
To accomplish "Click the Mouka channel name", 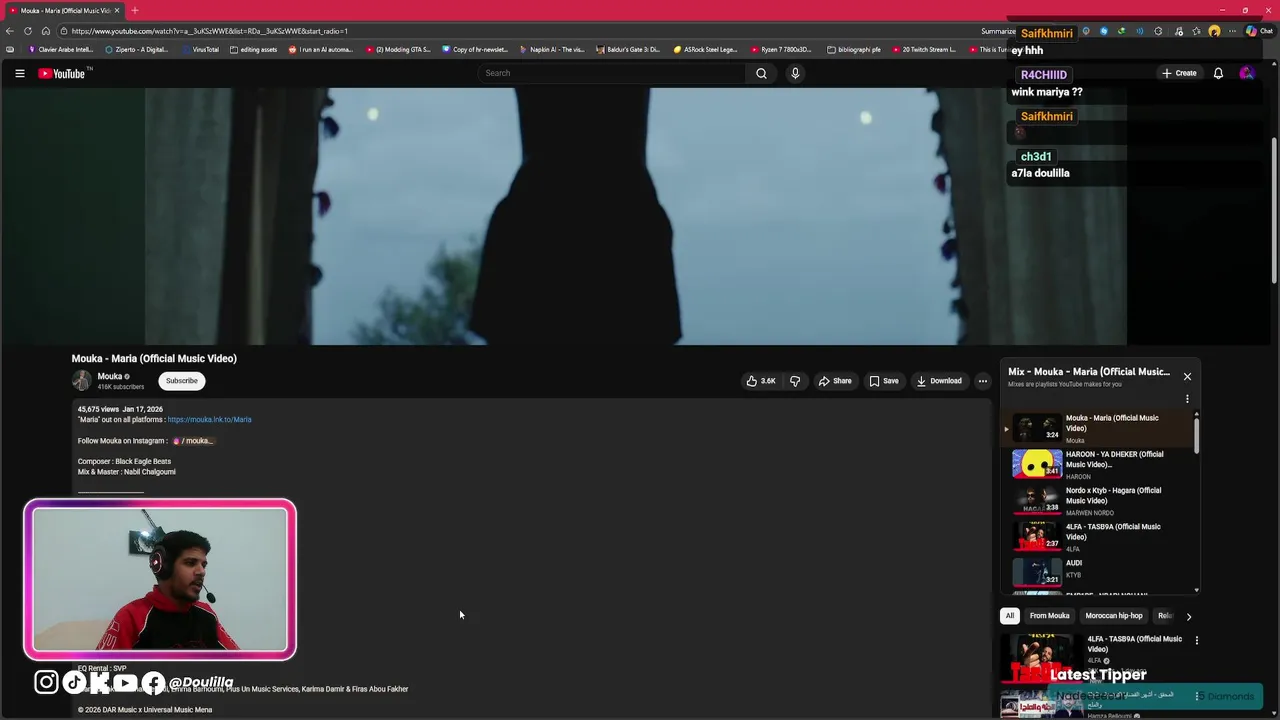I will tap(109, 376).
